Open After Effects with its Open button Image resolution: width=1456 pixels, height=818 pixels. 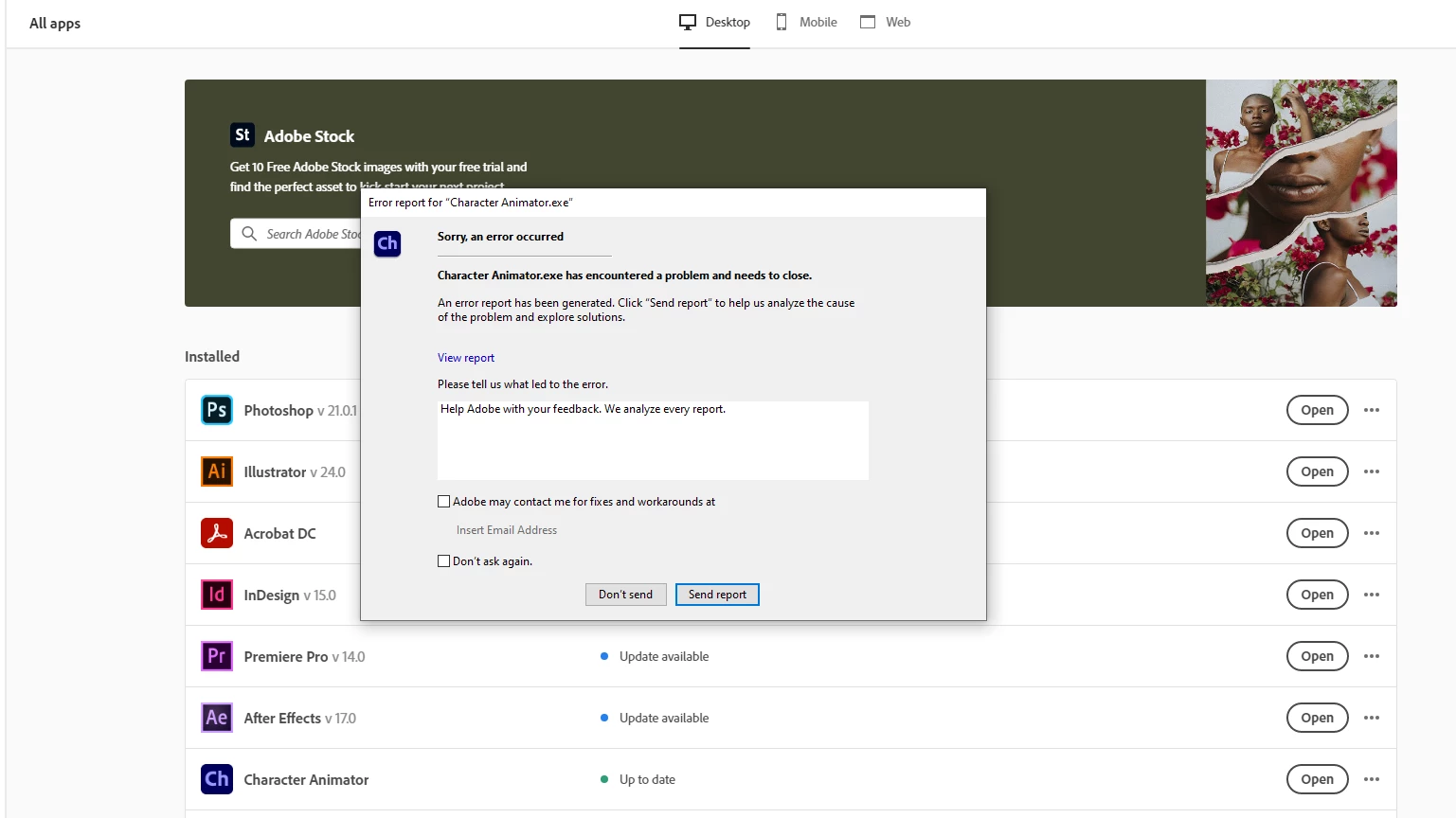[1317, 718]
